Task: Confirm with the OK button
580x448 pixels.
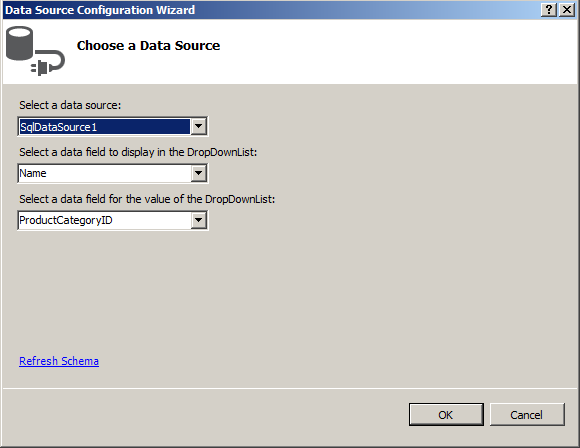Action: (x=446, y=415)
